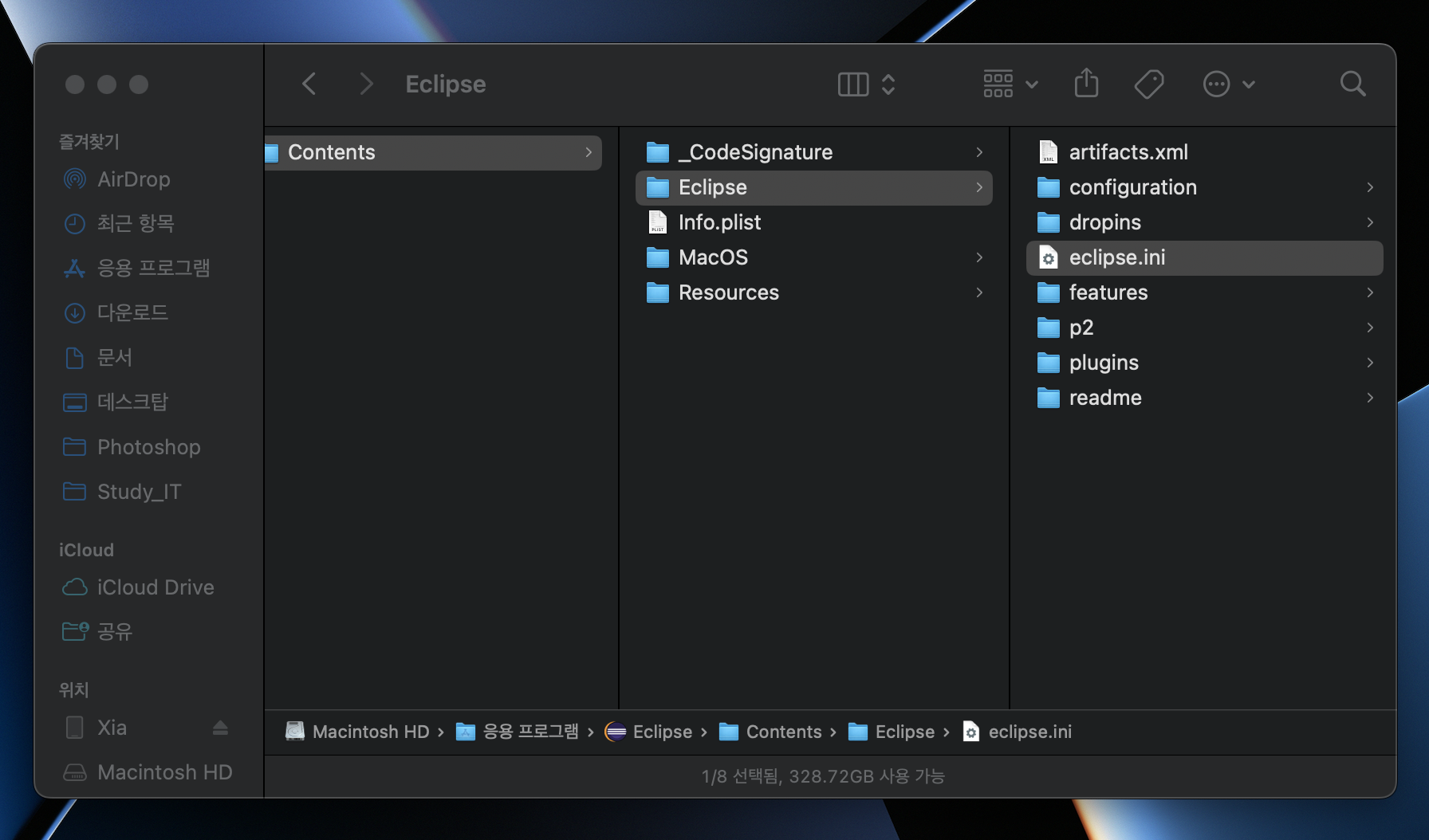
Task: Click Contents in the path bar
Action: pos(770,732)
